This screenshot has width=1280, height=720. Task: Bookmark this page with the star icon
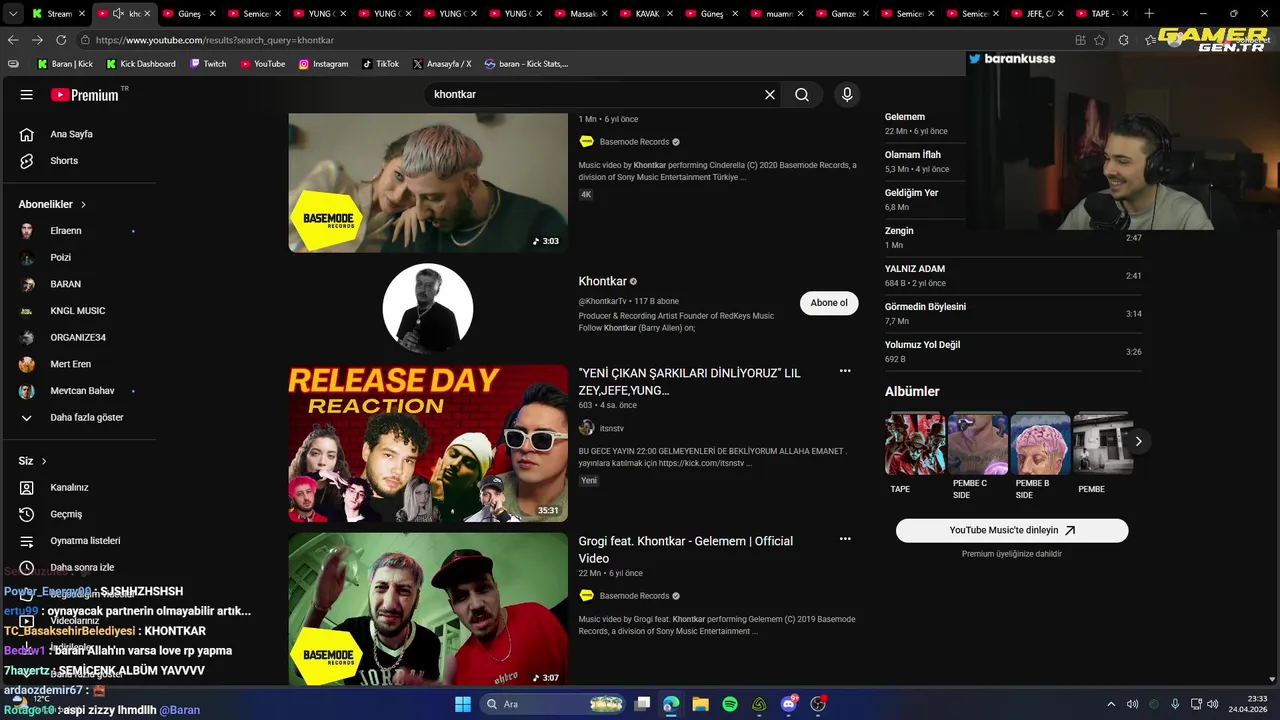pos(1099,40)
